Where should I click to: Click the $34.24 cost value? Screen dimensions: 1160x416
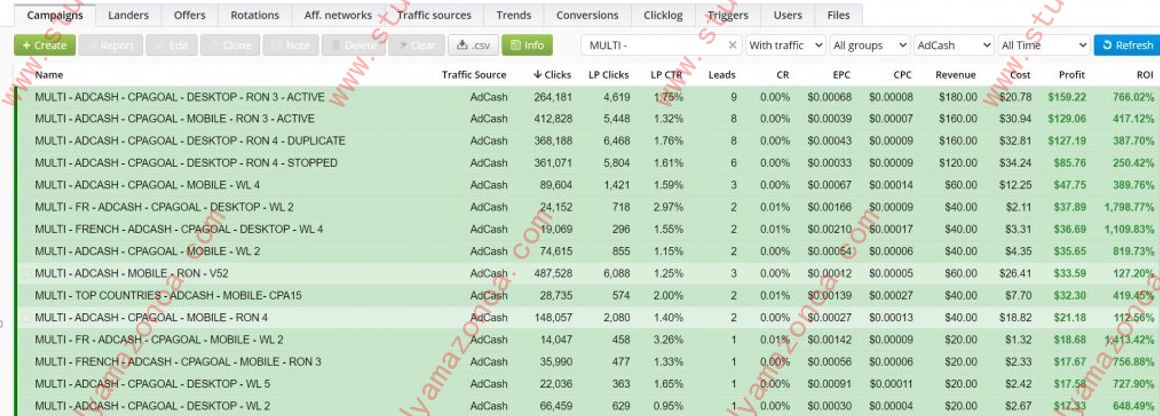tap(1015, 163)
